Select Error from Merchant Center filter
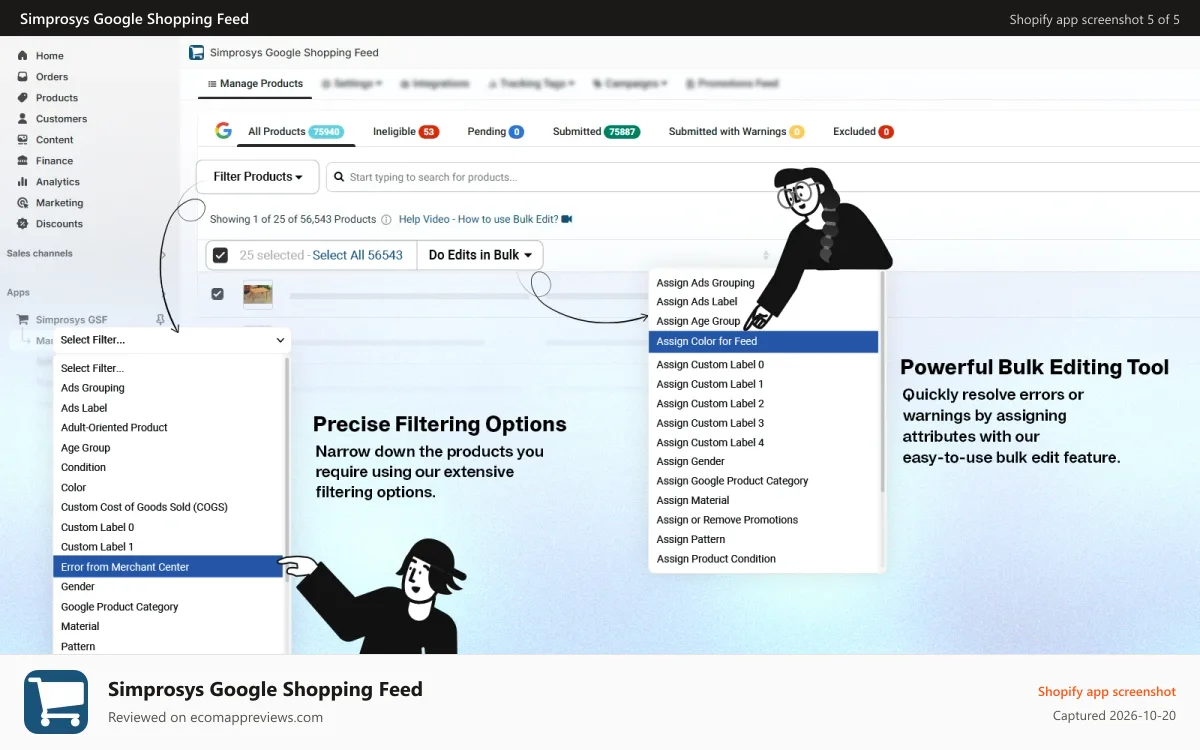The image size is (1200, 750). [169, 567]
